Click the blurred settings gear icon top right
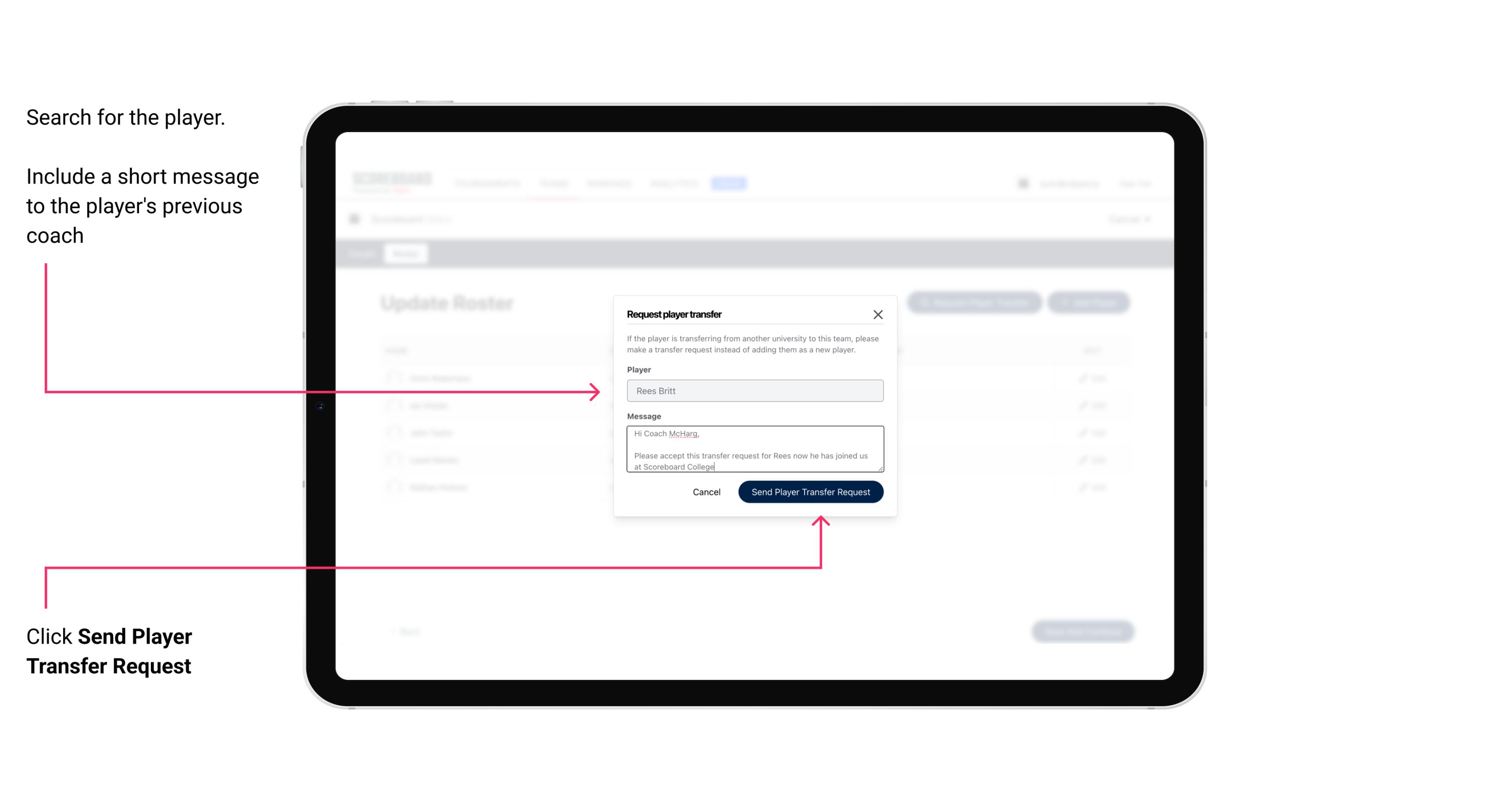Image resolution: width=1509 pixels, height=812 pixels. [1023, 183]
